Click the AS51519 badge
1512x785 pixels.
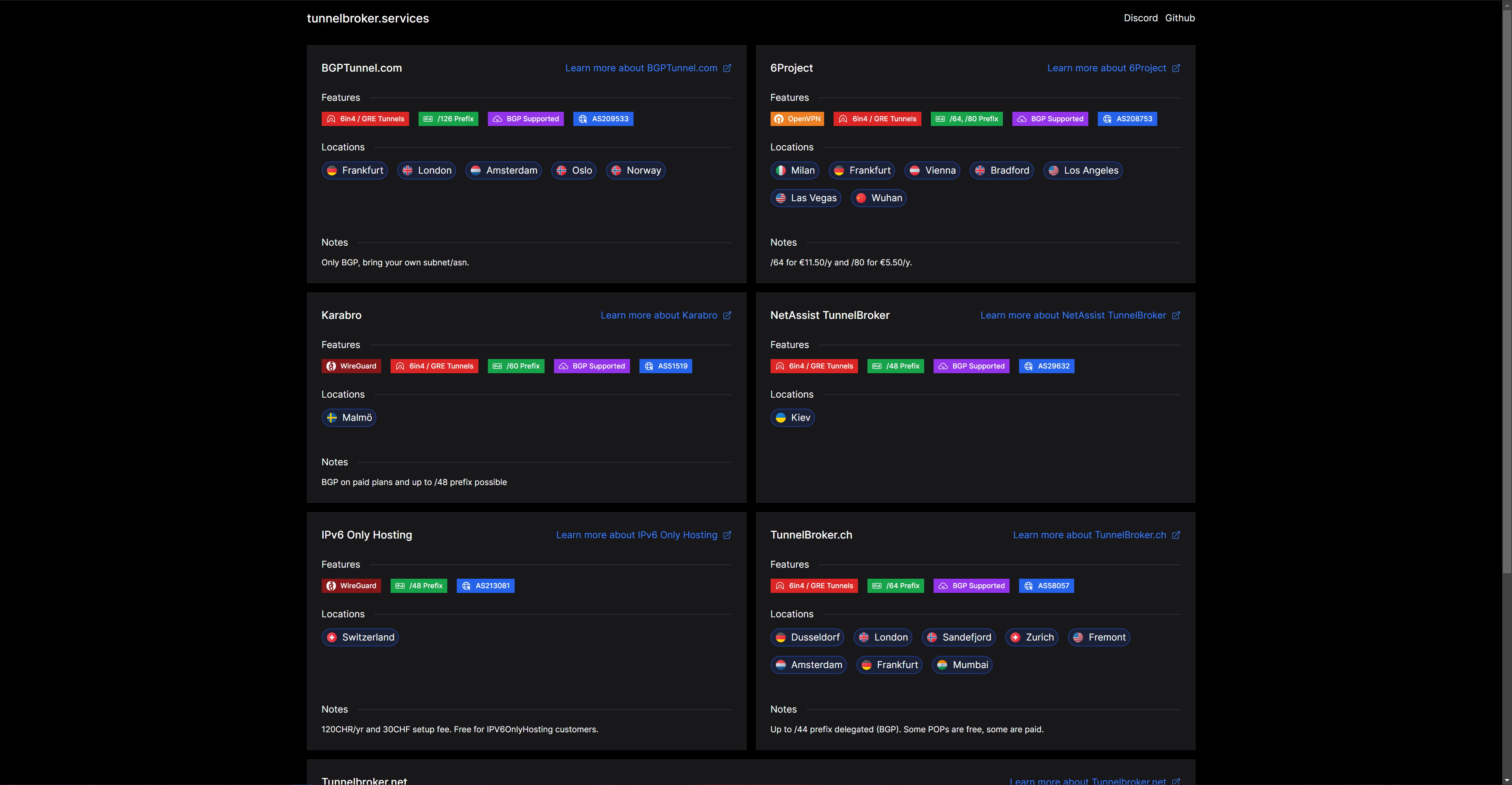pos(665,366)
